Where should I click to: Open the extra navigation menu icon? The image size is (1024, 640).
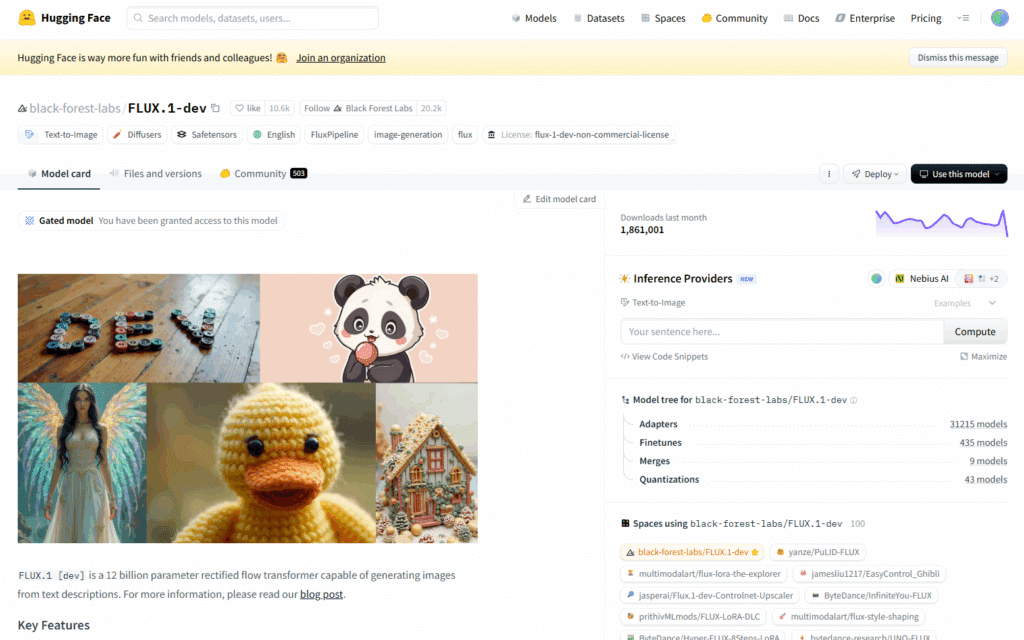point(963,18)
